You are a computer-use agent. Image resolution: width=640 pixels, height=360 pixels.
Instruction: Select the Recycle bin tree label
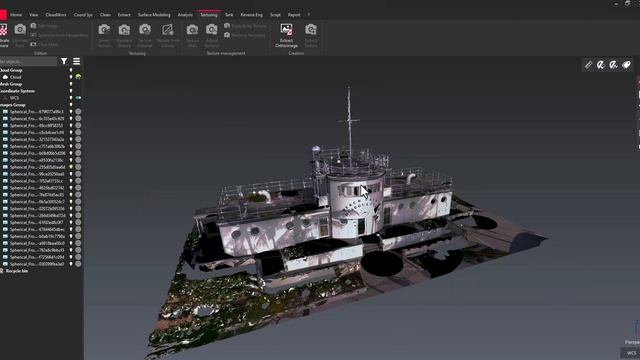click(x=17, y=271)
